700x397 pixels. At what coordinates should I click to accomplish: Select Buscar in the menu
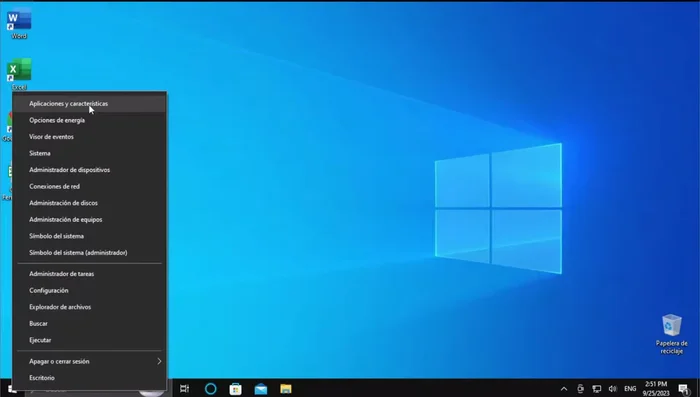point(89,323)
